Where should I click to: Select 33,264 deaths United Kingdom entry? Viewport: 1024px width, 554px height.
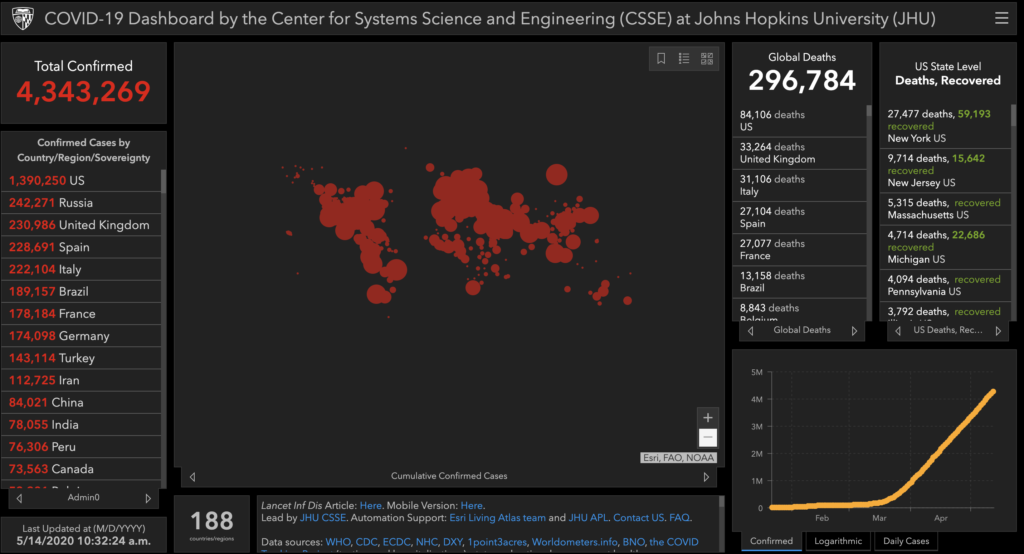tap(799, 153)
